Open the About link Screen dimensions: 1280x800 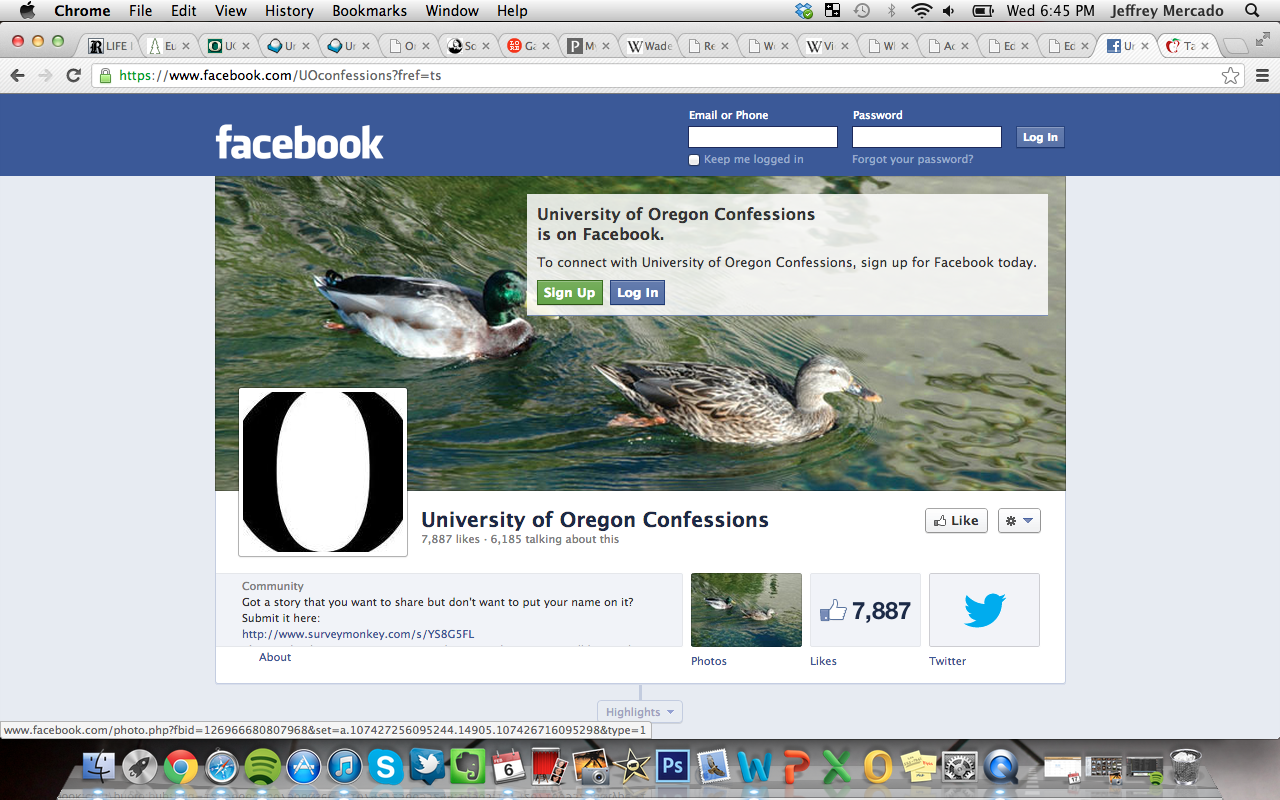coord(275,657)
